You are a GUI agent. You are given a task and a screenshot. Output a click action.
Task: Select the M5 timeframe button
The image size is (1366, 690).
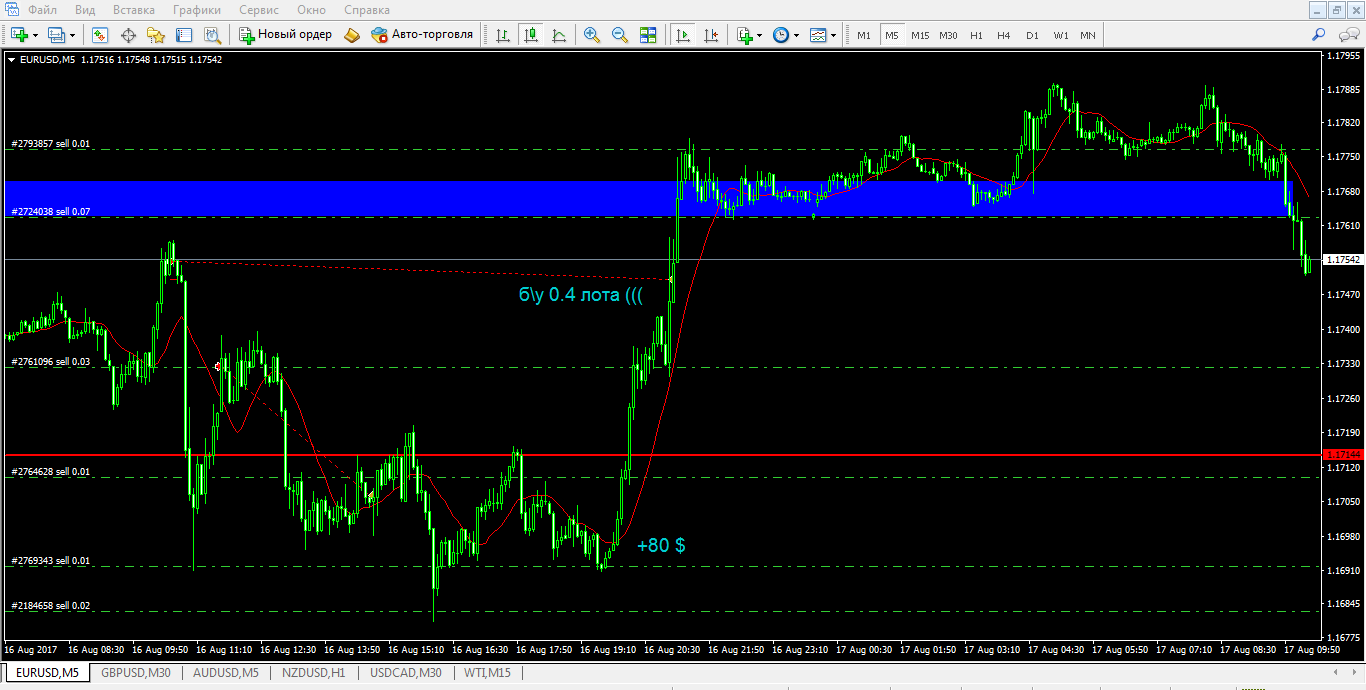[892, 35]
